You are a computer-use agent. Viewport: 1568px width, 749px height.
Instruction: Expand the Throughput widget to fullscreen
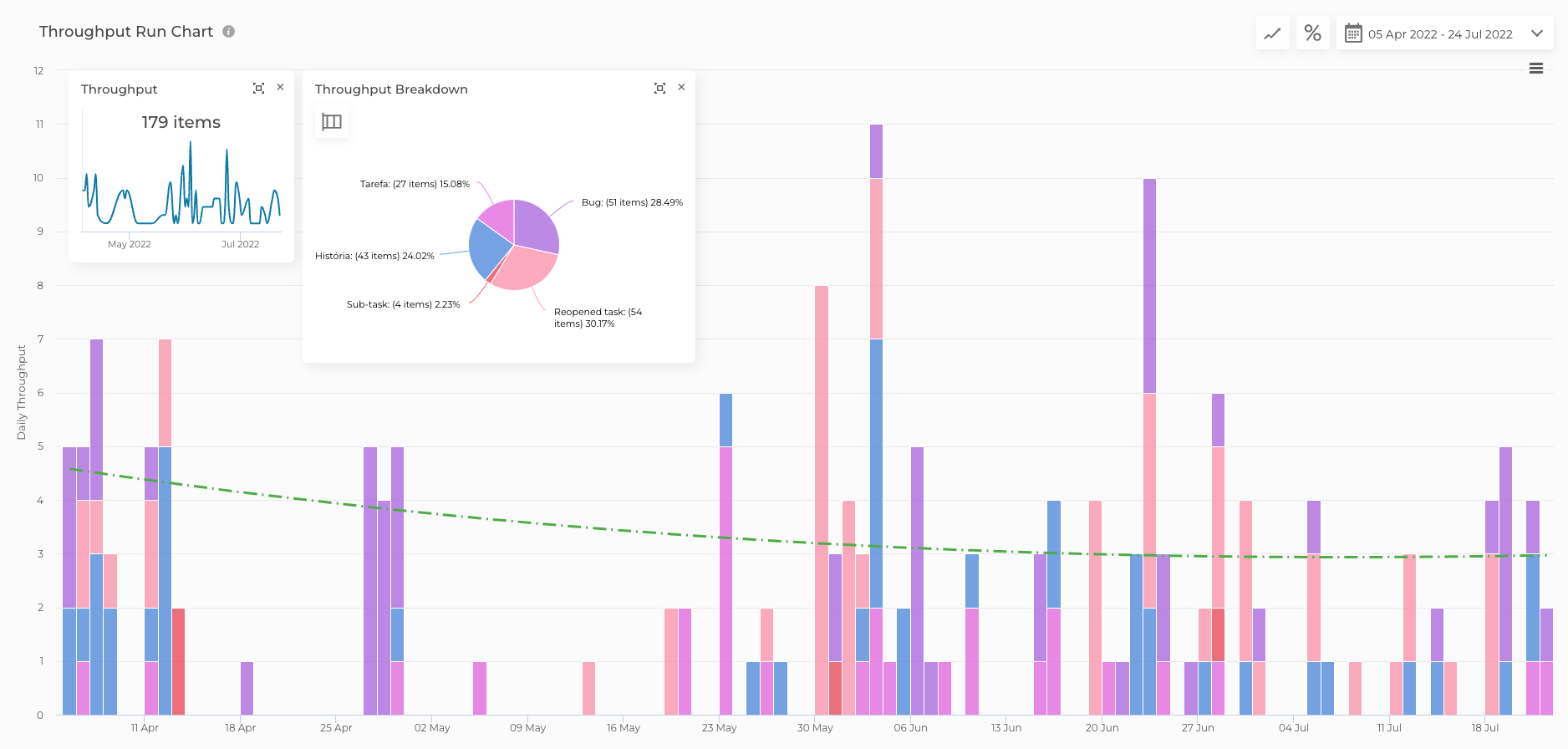click(258, 89)
